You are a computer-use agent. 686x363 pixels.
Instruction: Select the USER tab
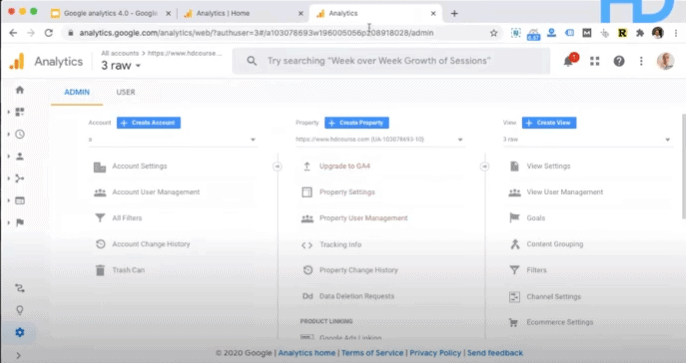coord(126,92)
